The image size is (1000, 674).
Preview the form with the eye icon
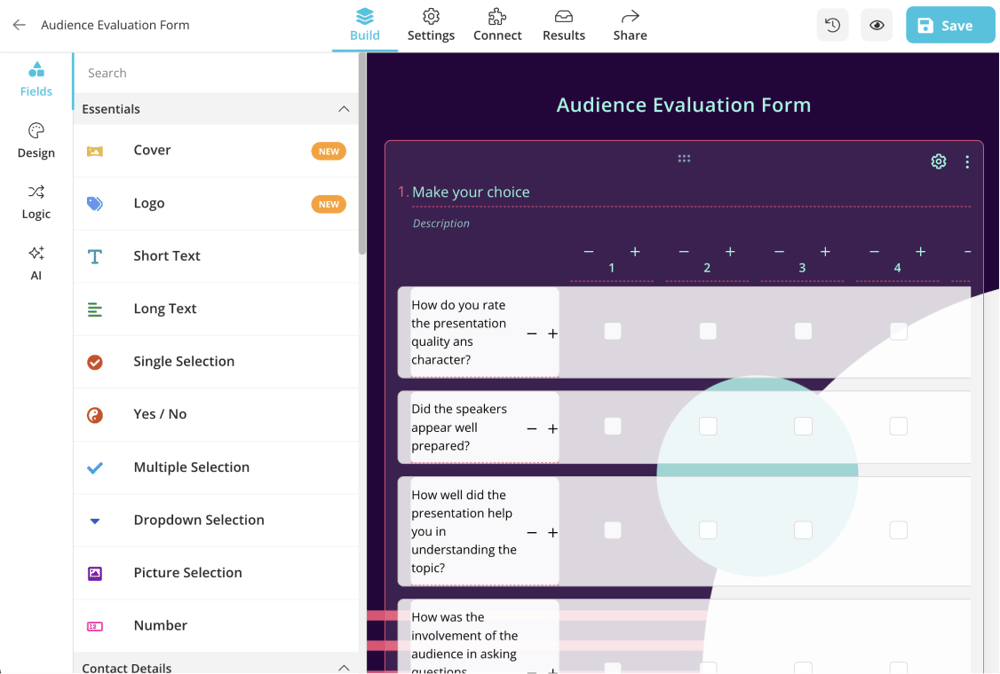[x=877, y=24]
